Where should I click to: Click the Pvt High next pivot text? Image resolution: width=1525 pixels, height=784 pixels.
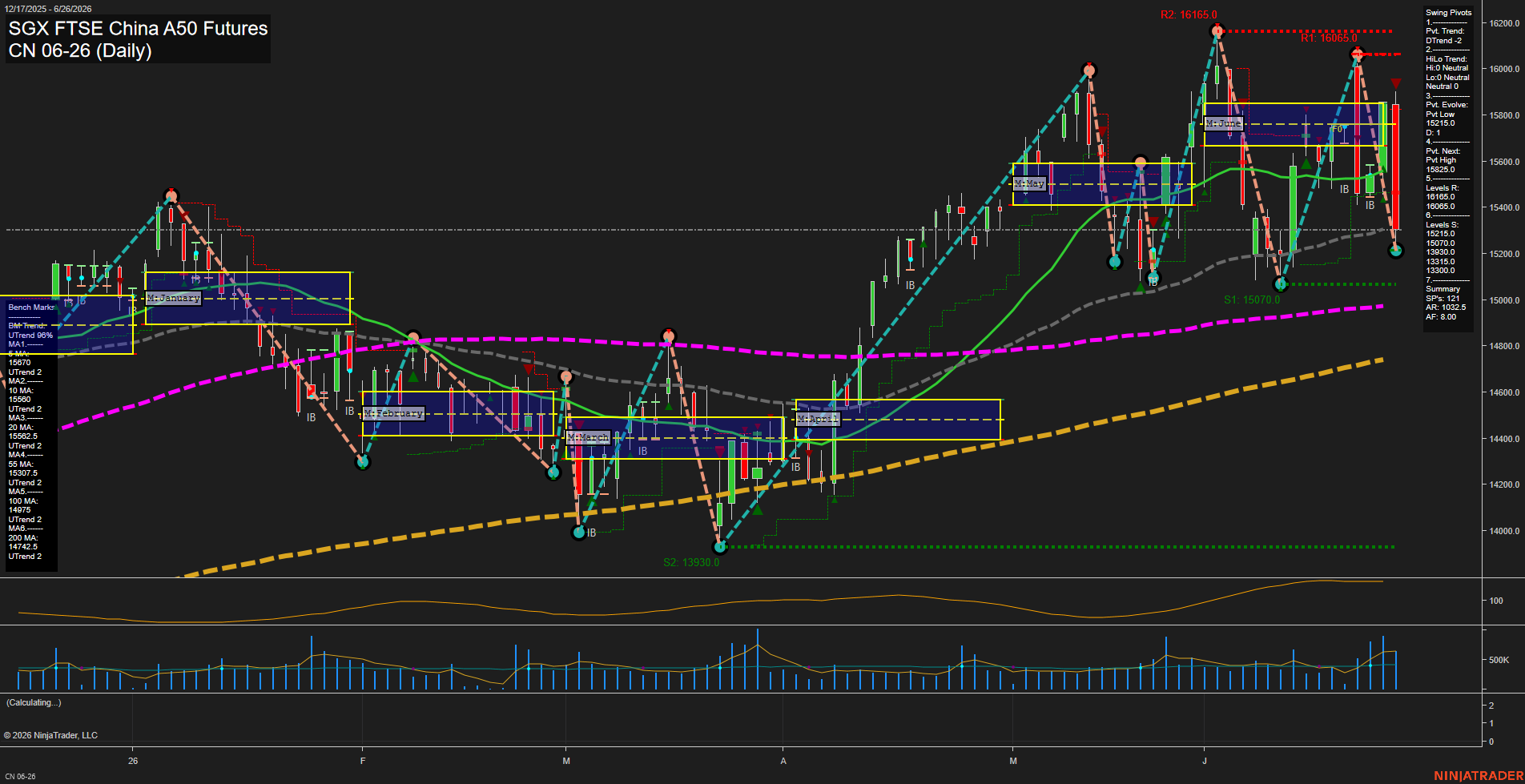coord(1441,160)
